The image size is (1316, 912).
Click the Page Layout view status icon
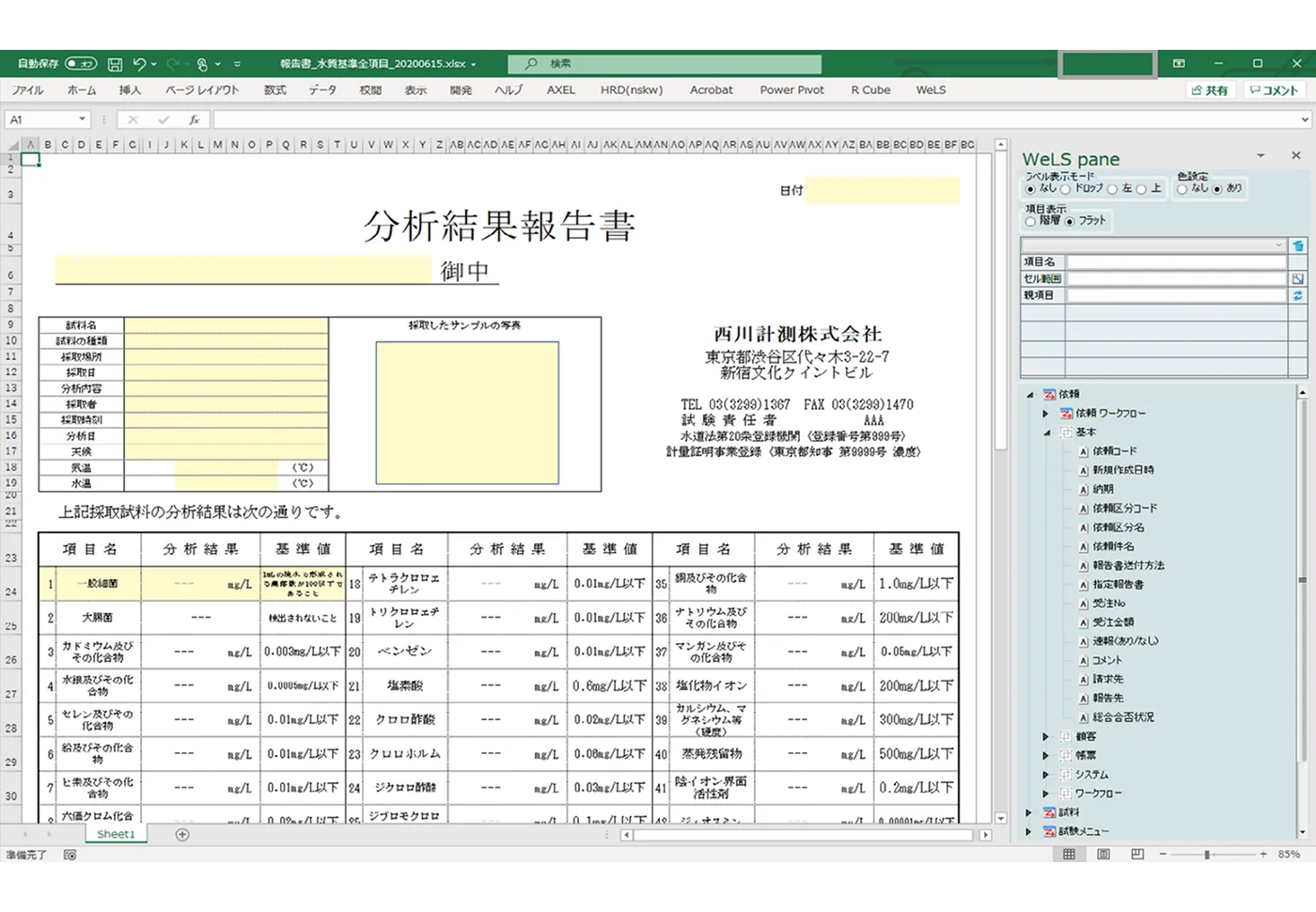coord(1104,854)
